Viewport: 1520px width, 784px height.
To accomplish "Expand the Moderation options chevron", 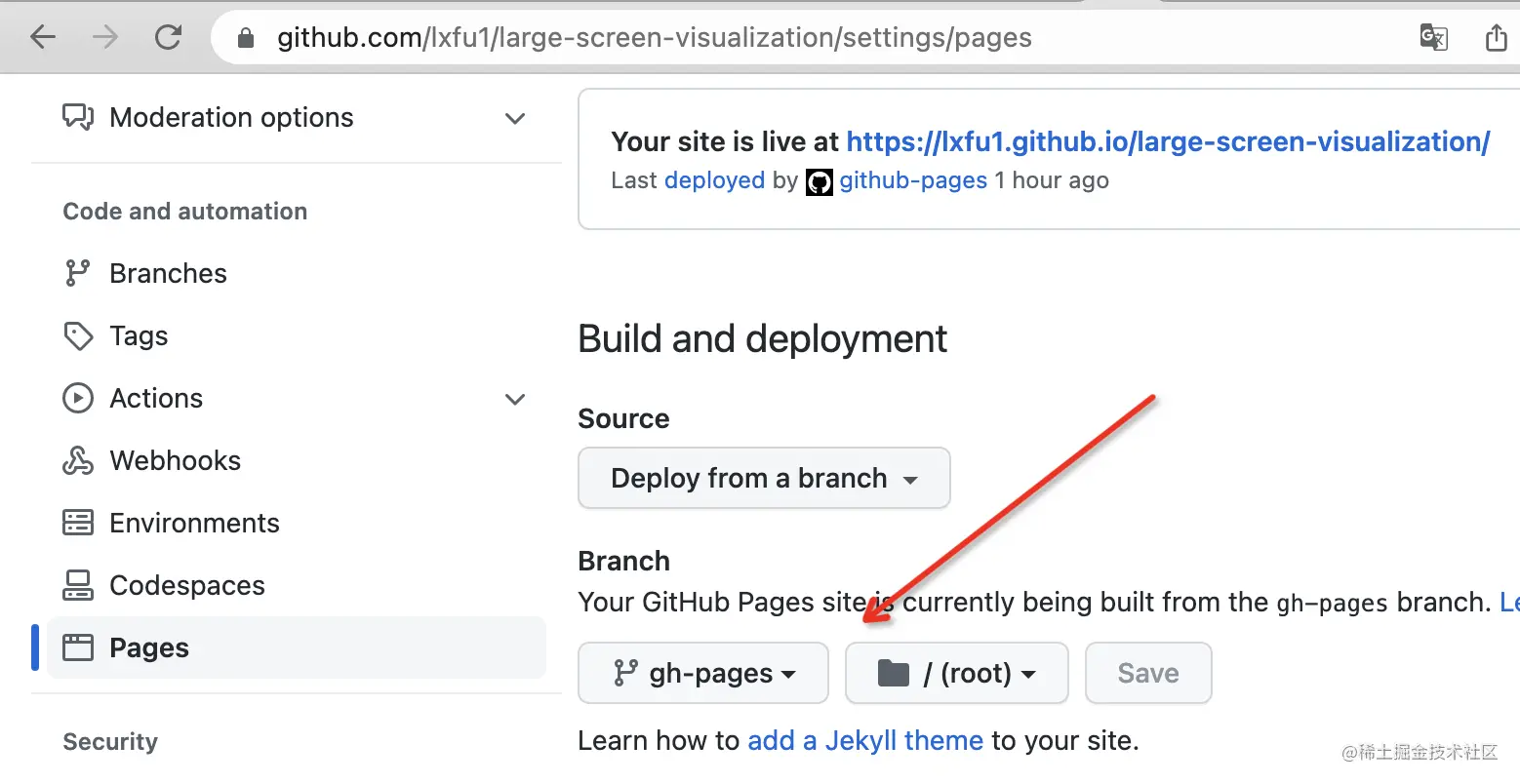I will tap(515, 118).
